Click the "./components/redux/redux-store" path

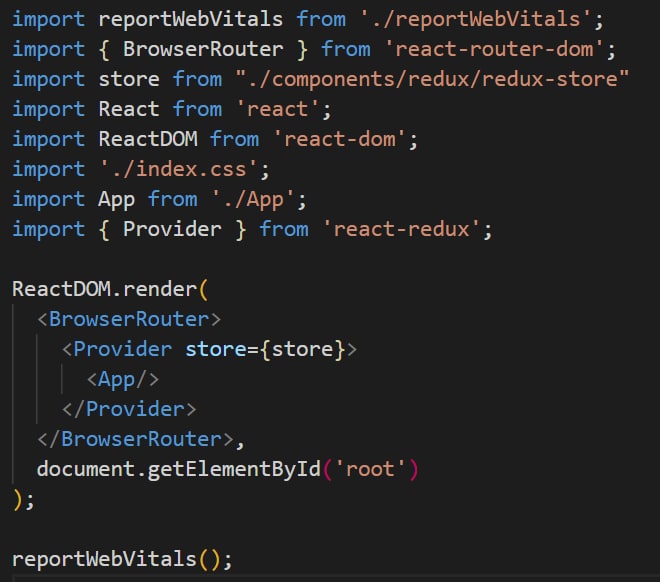pyautogui.click(x=432, y=79)
